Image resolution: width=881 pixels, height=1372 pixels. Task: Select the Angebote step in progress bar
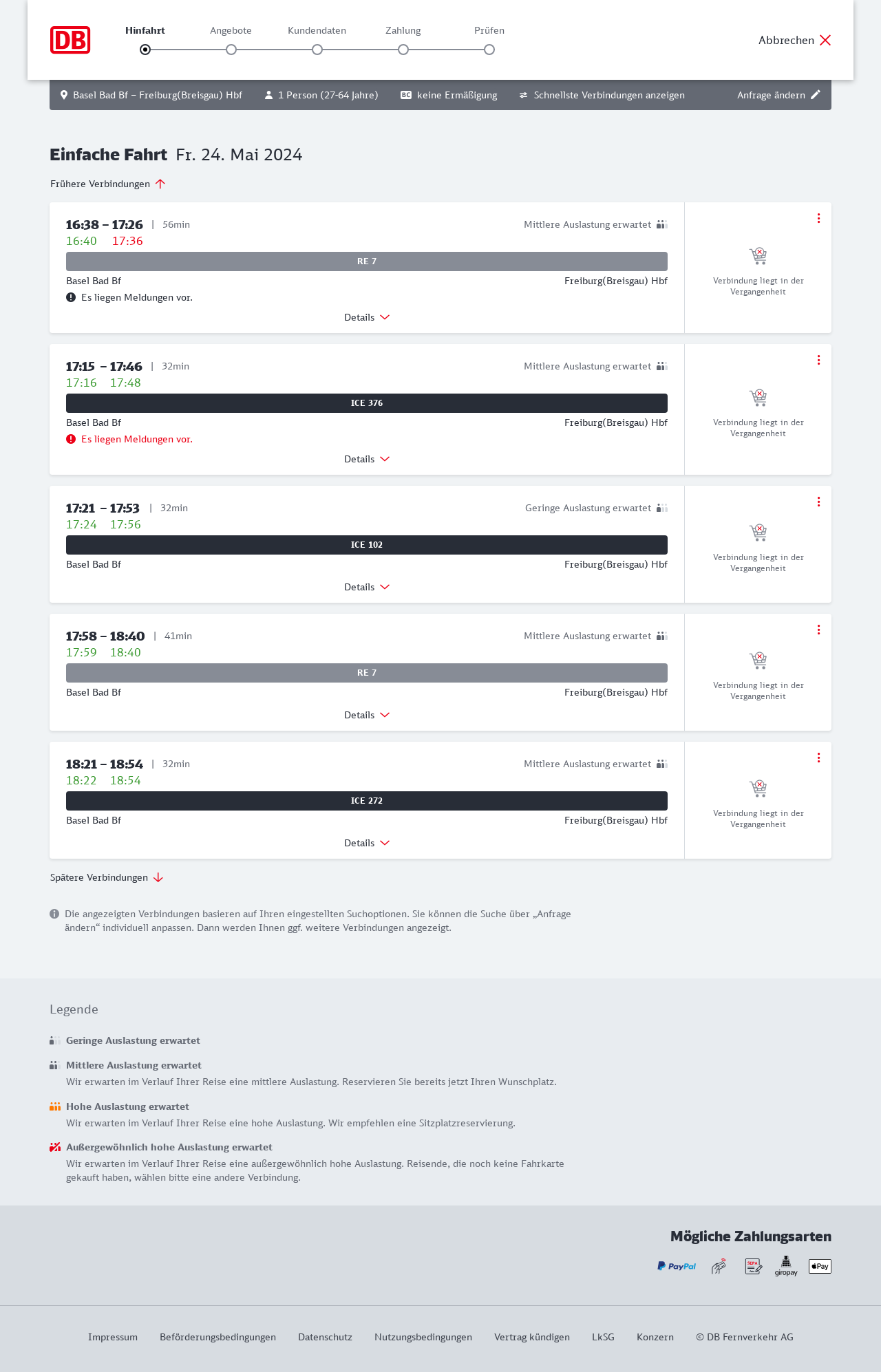(231, 50)
